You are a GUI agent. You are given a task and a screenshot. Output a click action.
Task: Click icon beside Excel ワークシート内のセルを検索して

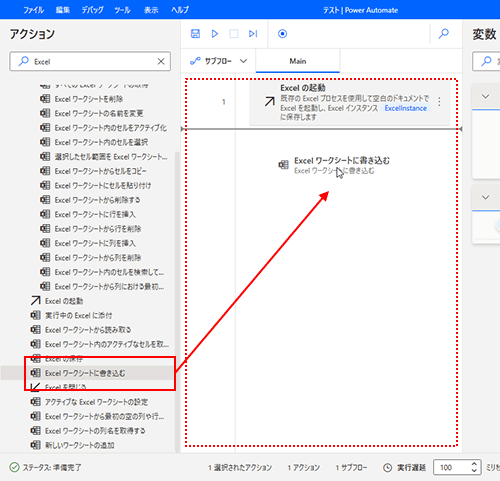click(x=45, y=272)
